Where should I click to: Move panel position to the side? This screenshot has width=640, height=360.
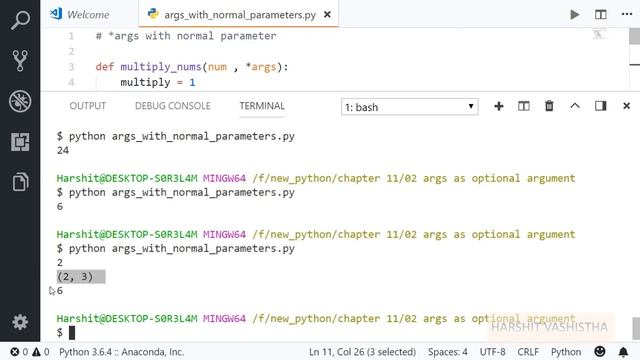click(600, 106)
